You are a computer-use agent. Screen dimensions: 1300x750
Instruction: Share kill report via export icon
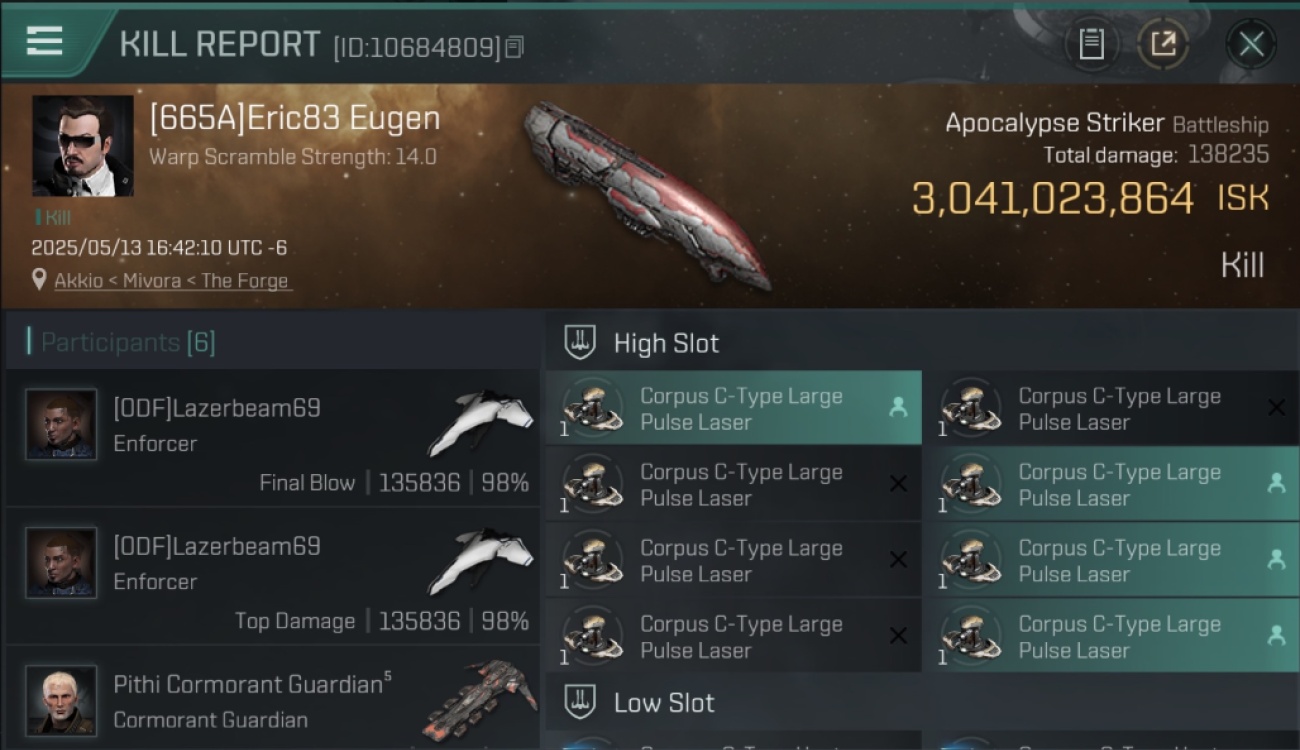[1163, 44]
